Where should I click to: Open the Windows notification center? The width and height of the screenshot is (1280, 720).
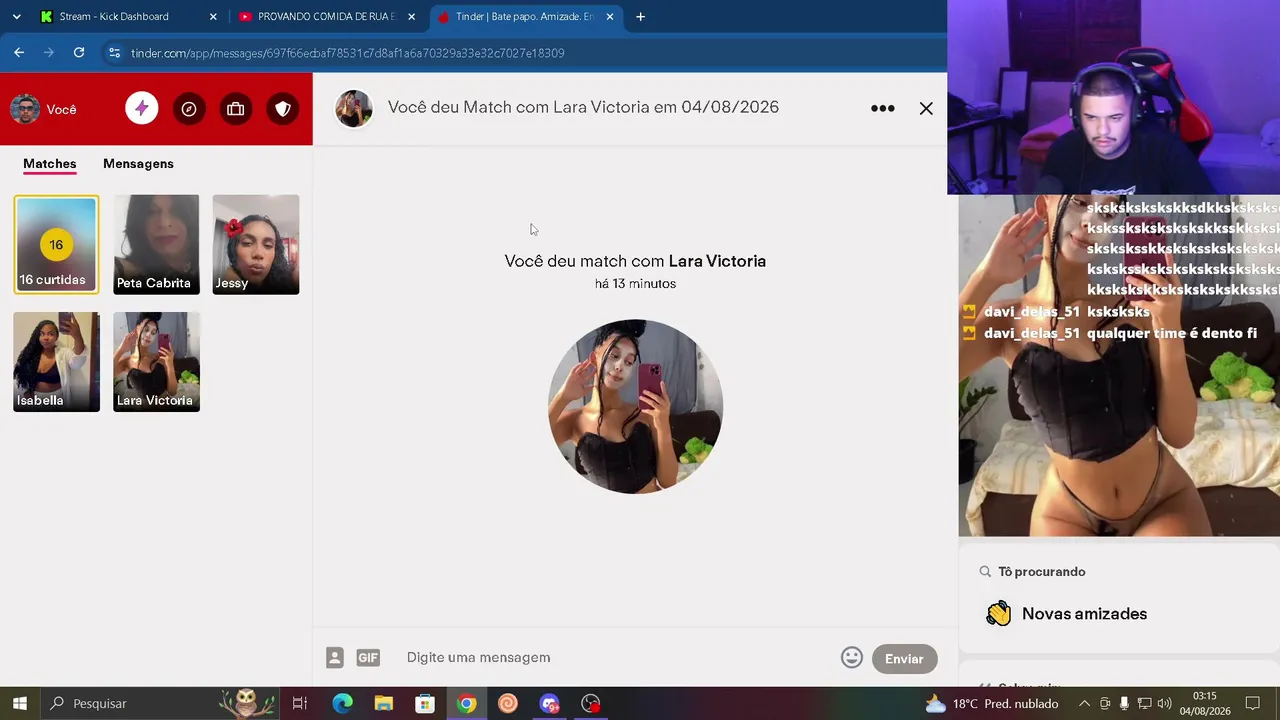[1252, 703]
